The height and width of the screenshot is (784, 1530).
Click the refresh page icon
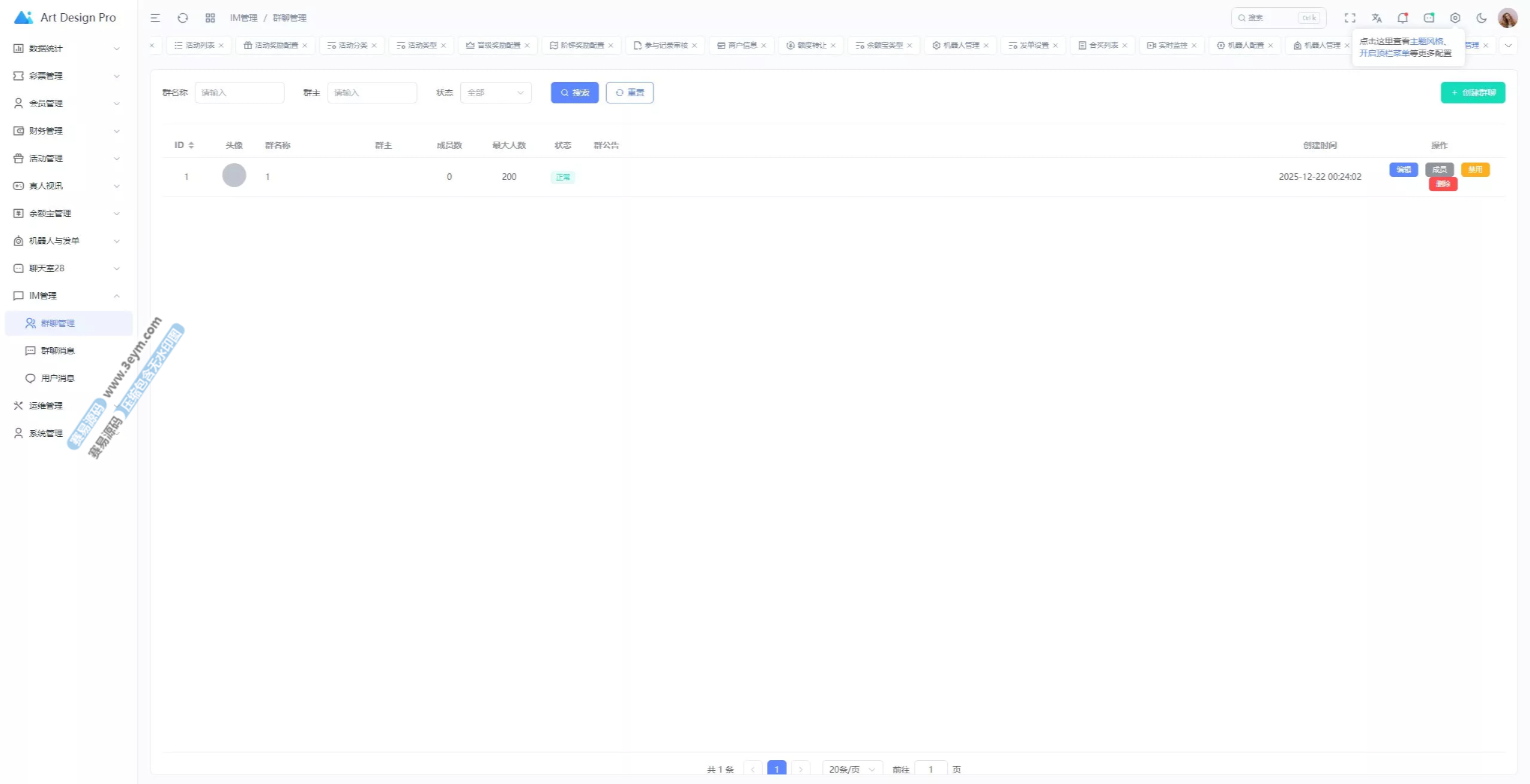[183, 18]
